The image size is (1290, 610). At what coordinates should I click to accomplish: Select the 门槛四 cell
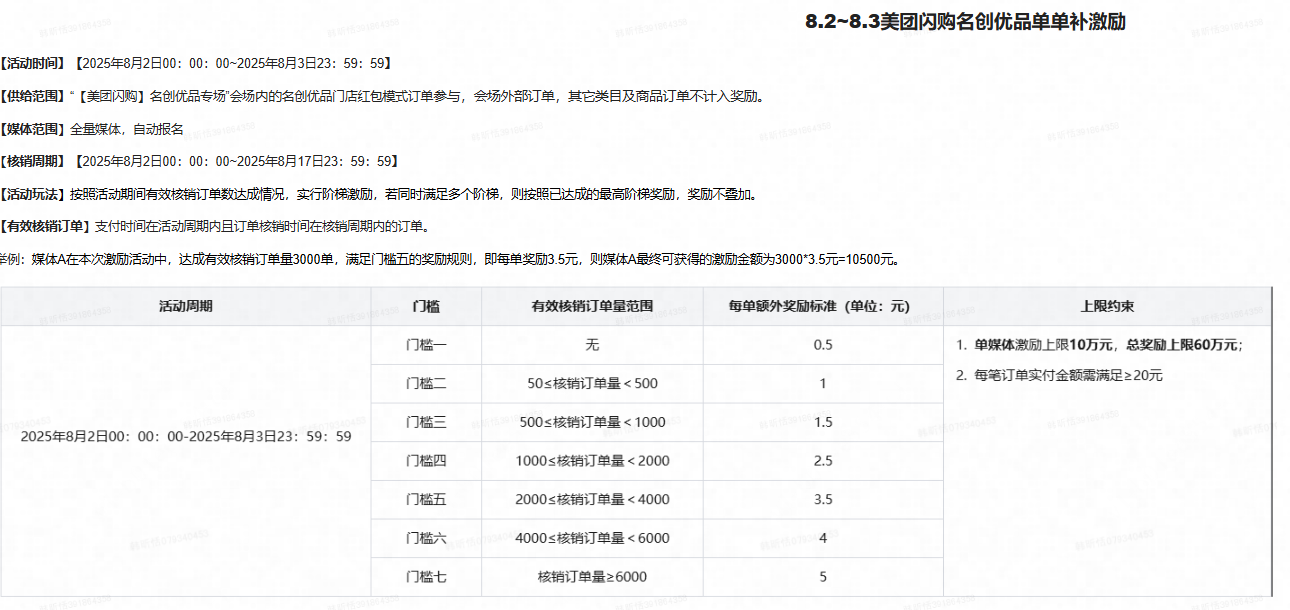pos(426,461)
